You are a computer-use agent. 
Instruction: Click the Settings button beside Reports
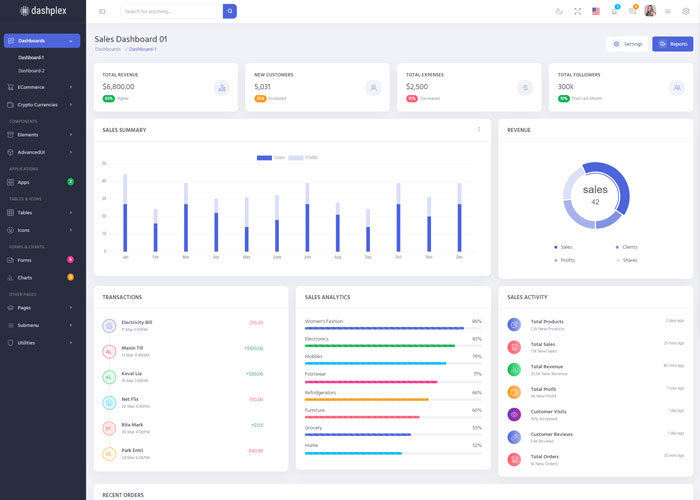click(626, 44)
